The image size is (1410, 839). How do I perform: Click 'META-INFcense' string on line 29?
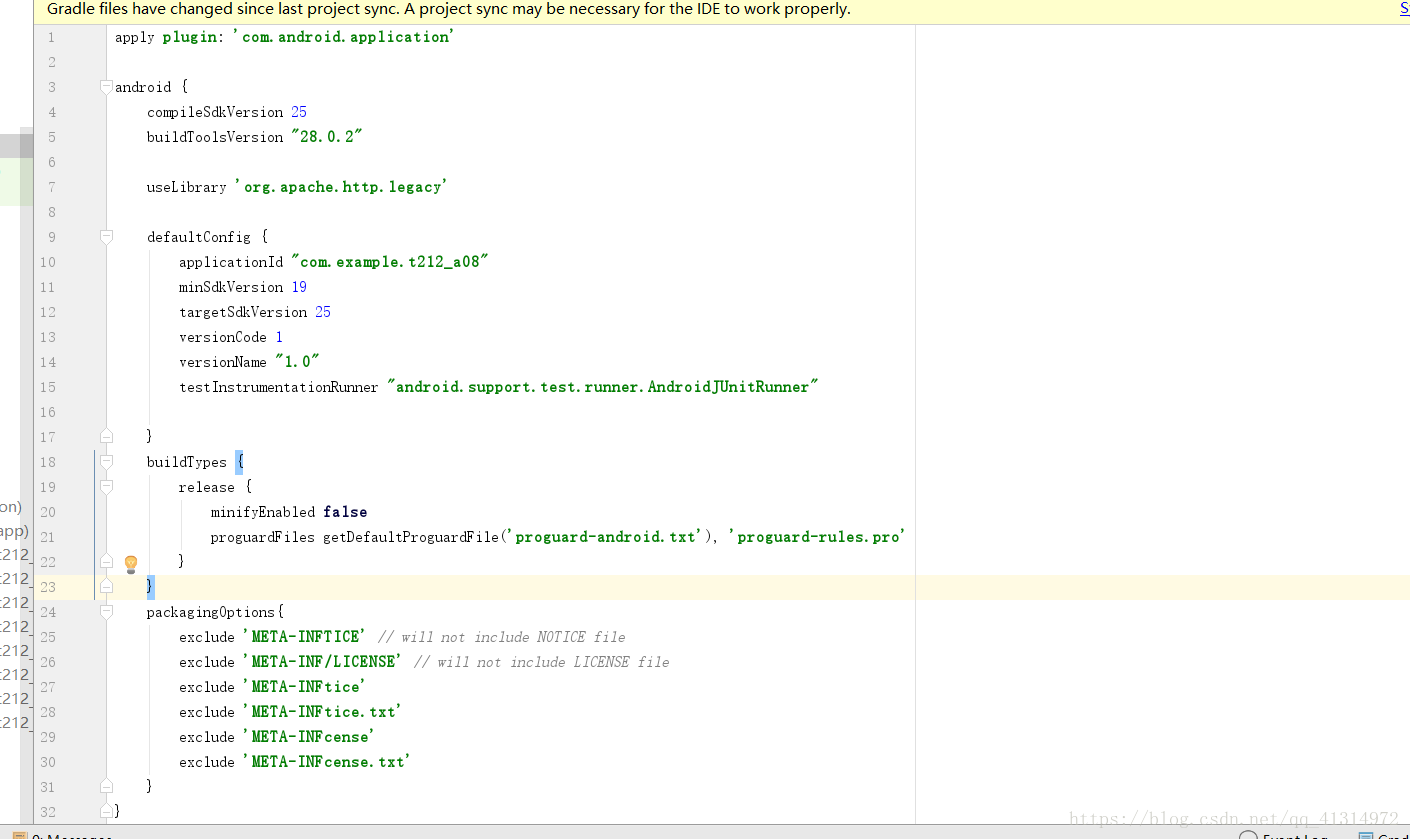coord(308,737)
